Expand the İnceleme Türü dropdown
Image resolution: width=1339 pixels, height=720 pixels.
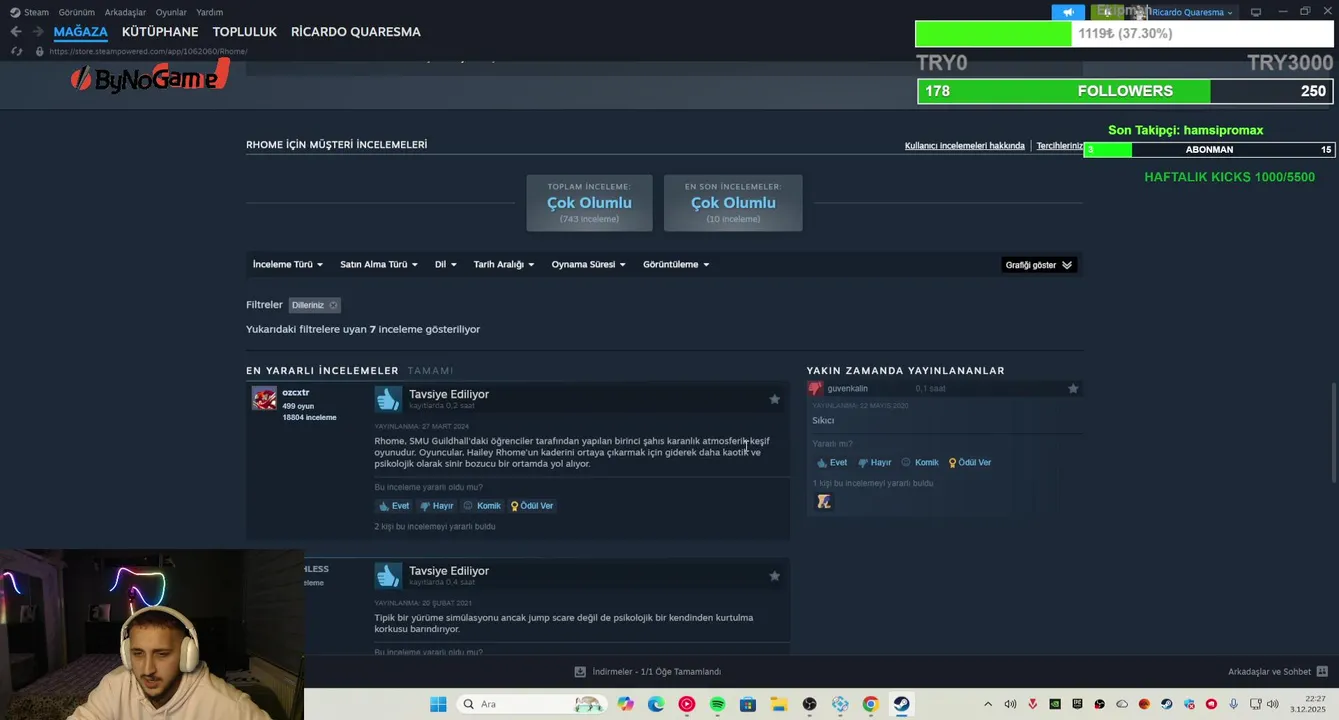[x=288, y=265]
